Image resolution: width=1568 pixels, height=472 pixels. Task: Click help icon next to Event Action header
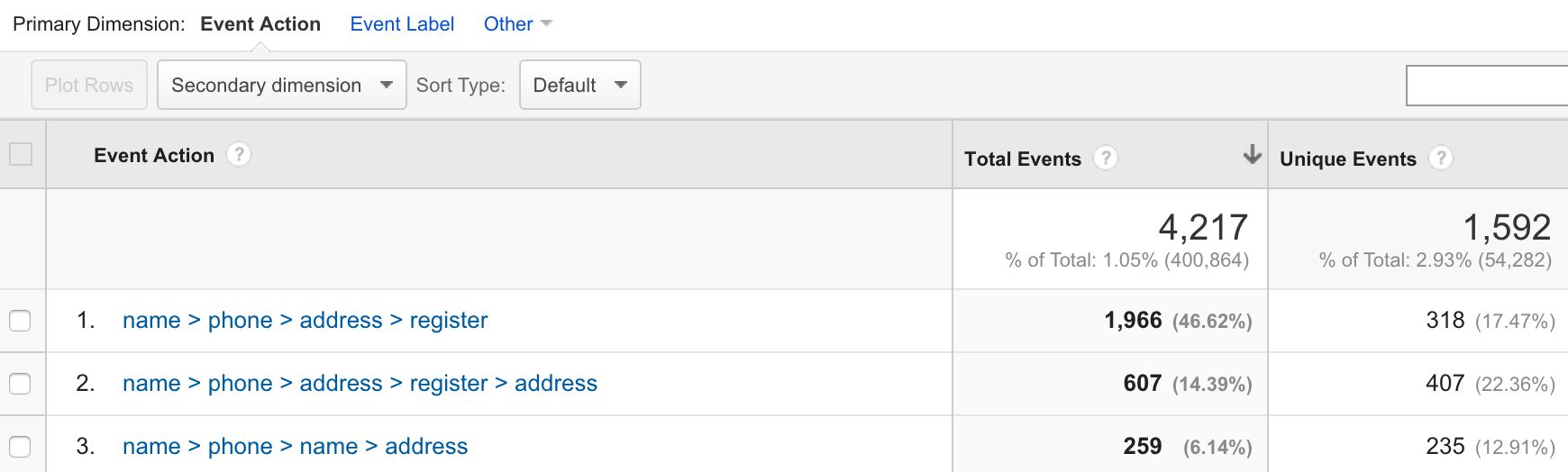[x=239, y=155]
